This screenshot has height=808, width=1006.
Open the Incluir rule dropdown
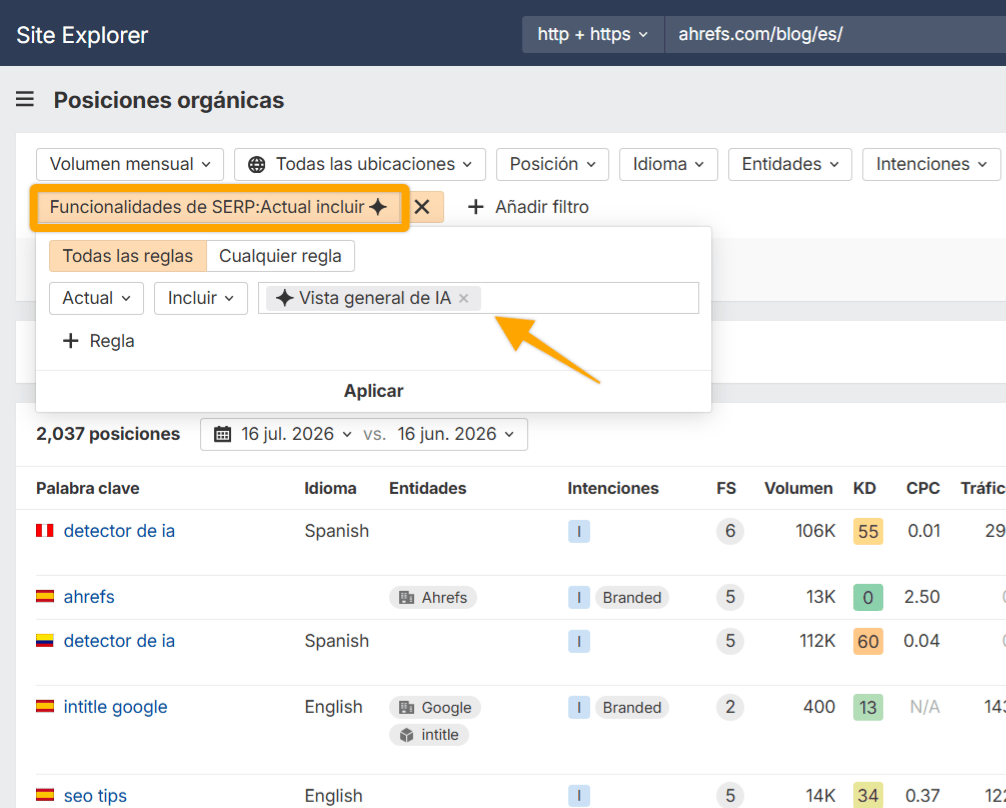coord(201,298)
